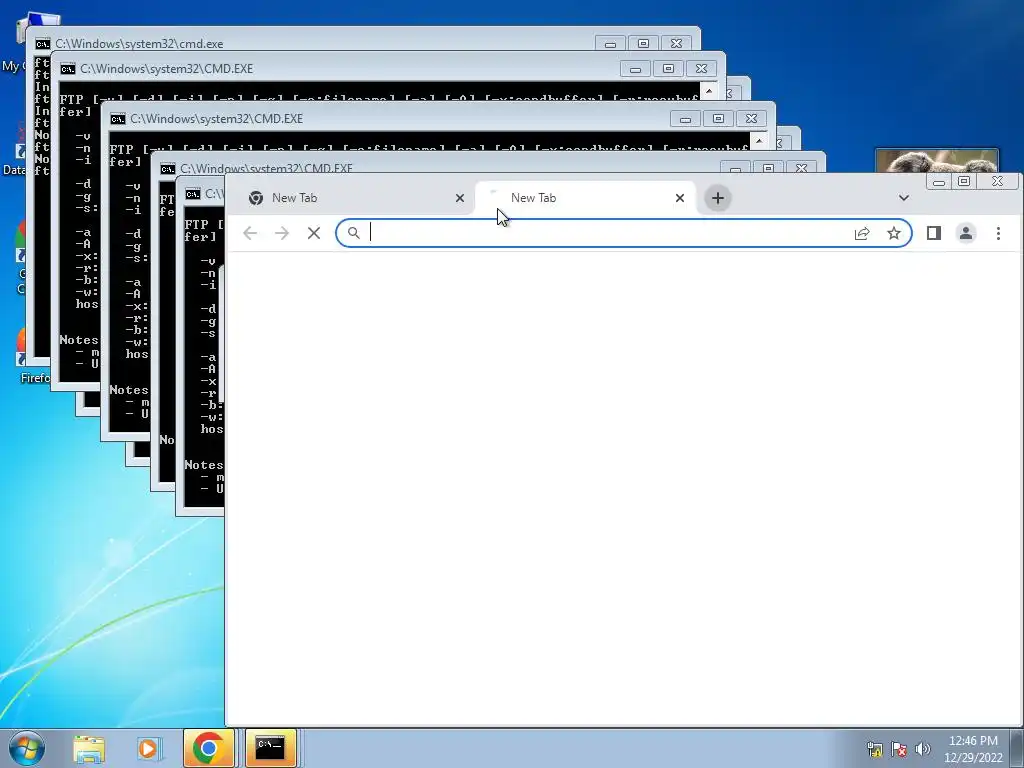Image resolution: width=1024 pixels, height=768 pixels.
Task: Click the cmd.exe window title bar icon
Action: (x=42, y=44)
